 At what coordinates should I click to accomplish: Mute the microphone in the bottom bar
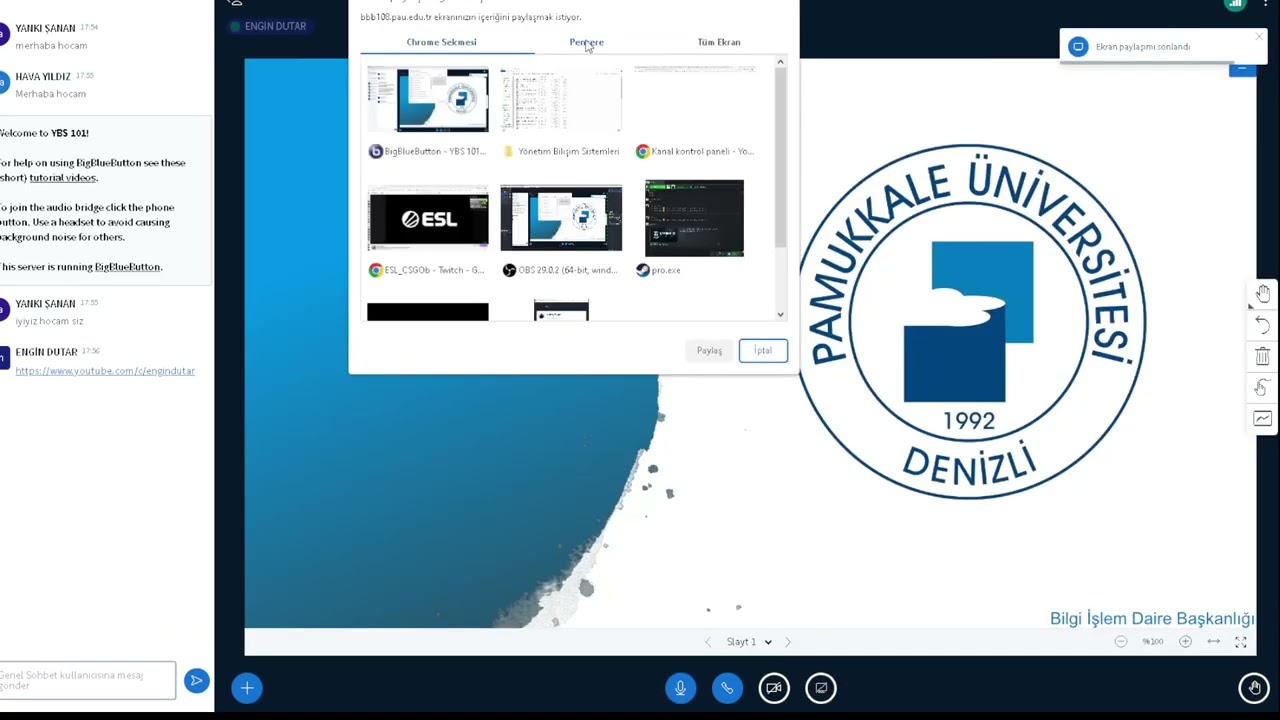click(680, 688)
